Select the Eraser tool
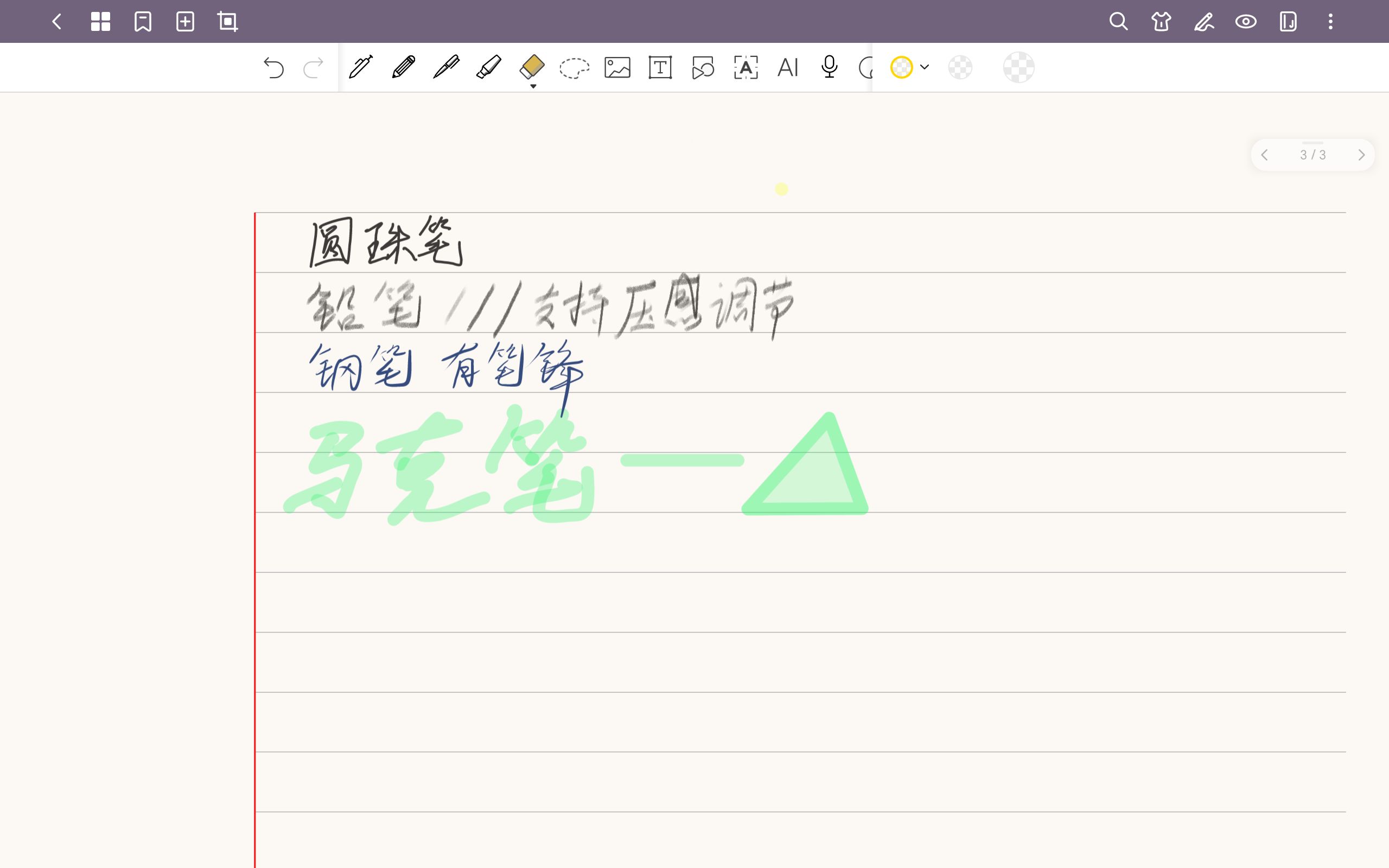The width and height of the screenshot is (1389, 868). [533, 67]
